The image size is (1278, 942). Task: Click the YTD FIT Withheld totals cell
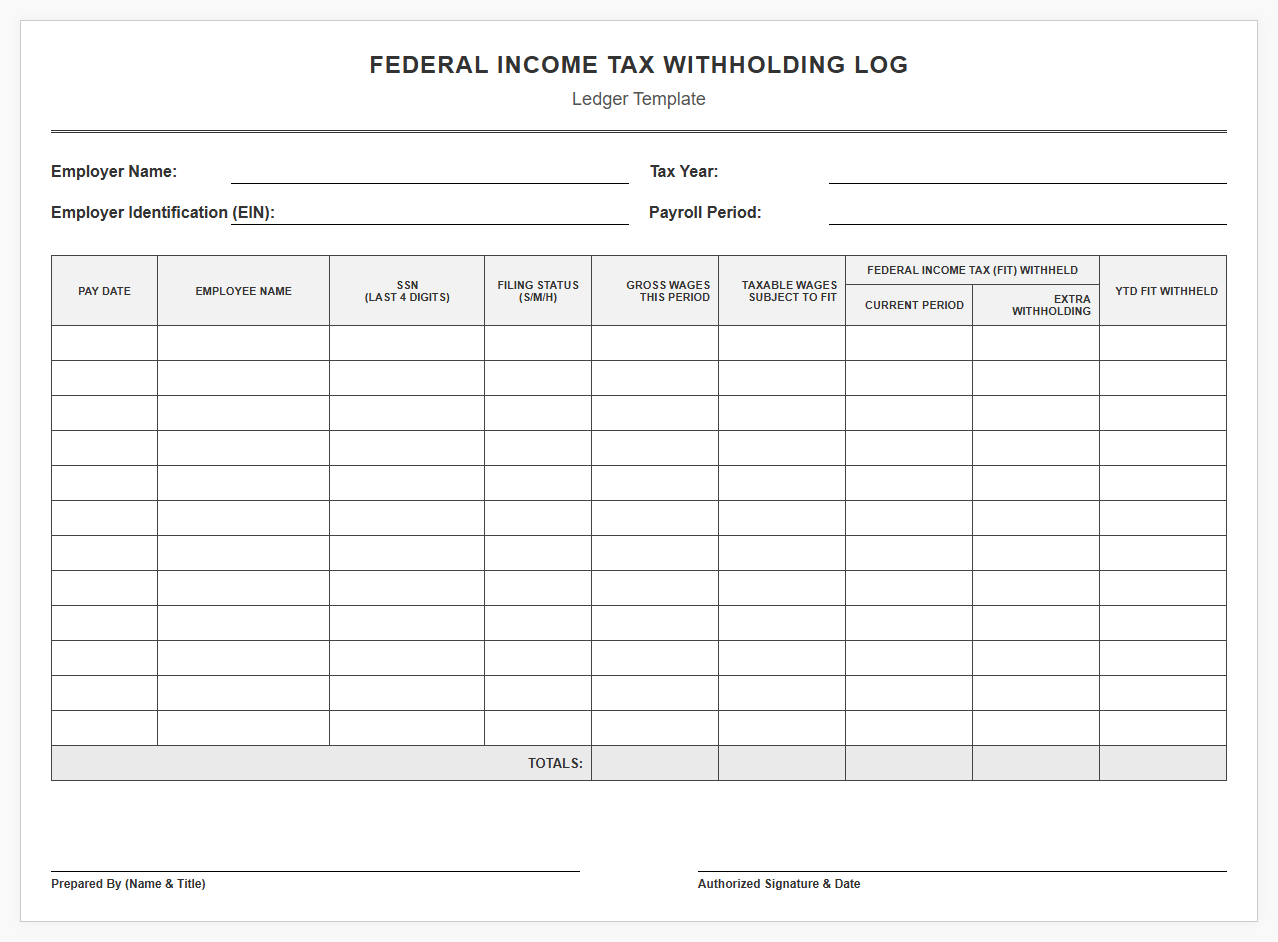[1163, 763]
